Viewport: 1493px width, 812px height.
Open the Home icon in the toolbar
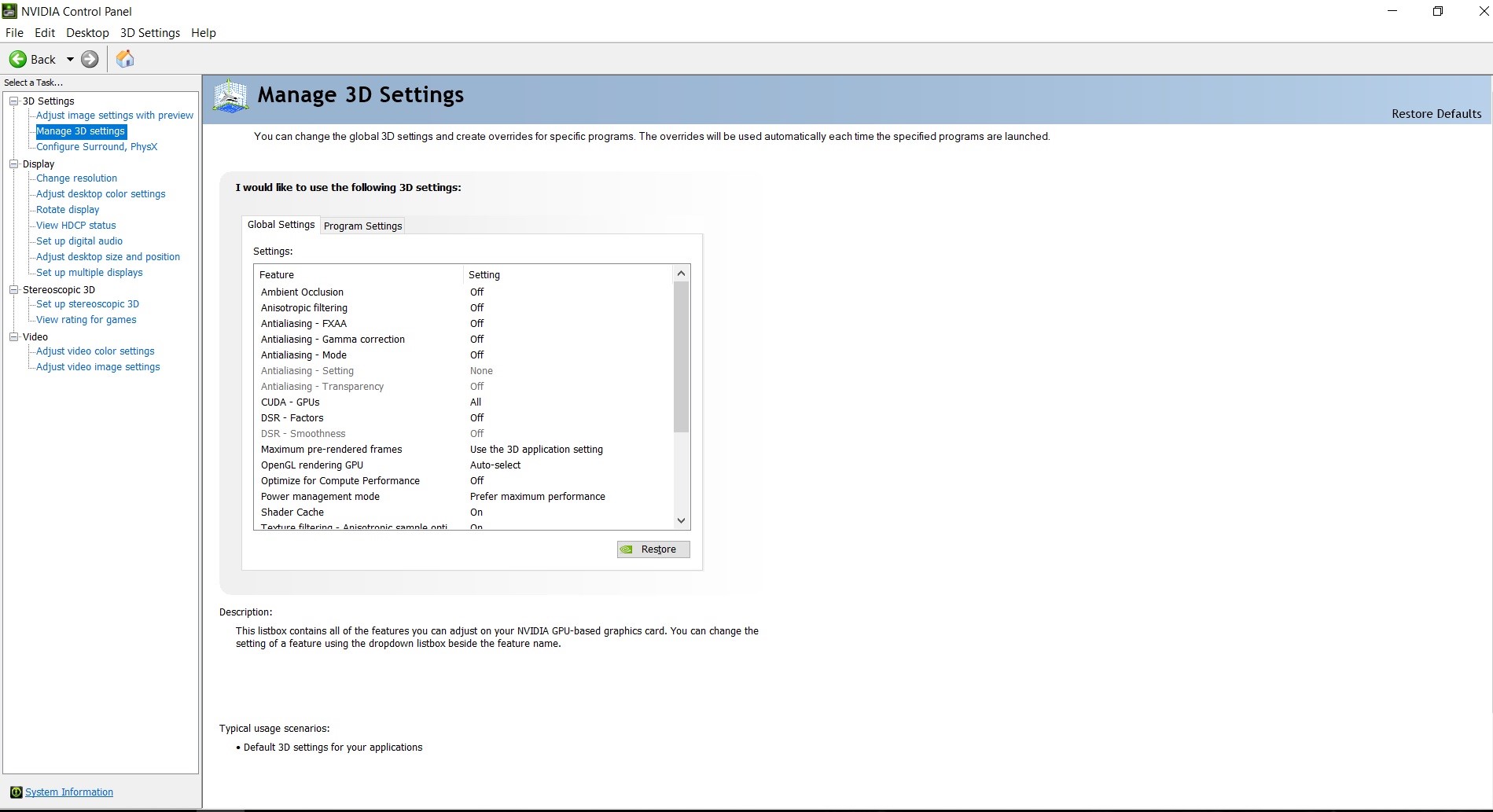click(125, 59)
